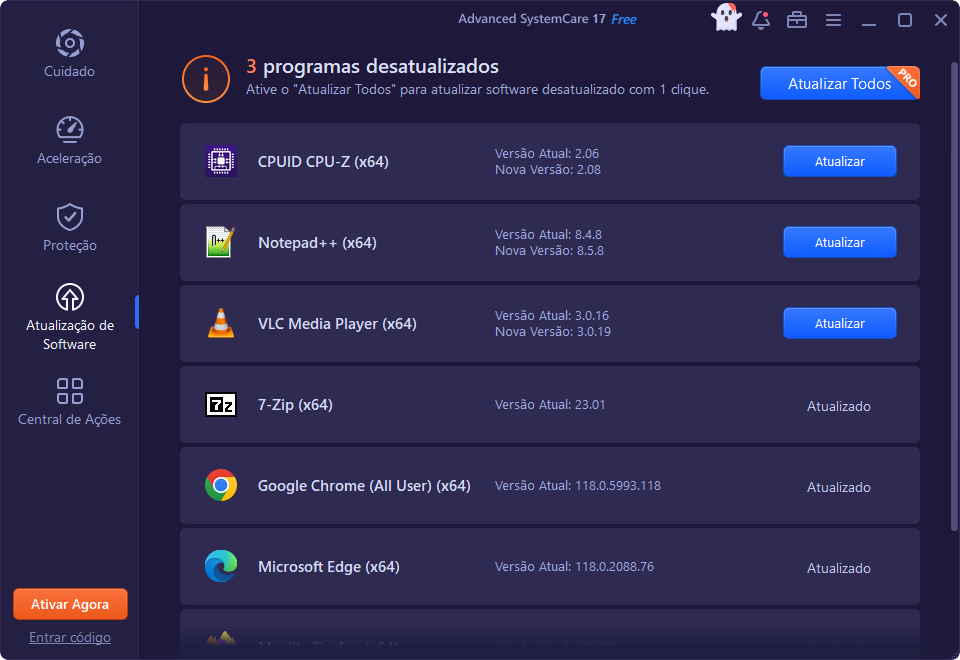
Task: Select the Microsoft Edge (x64) name
Action: tap(329, 567)
